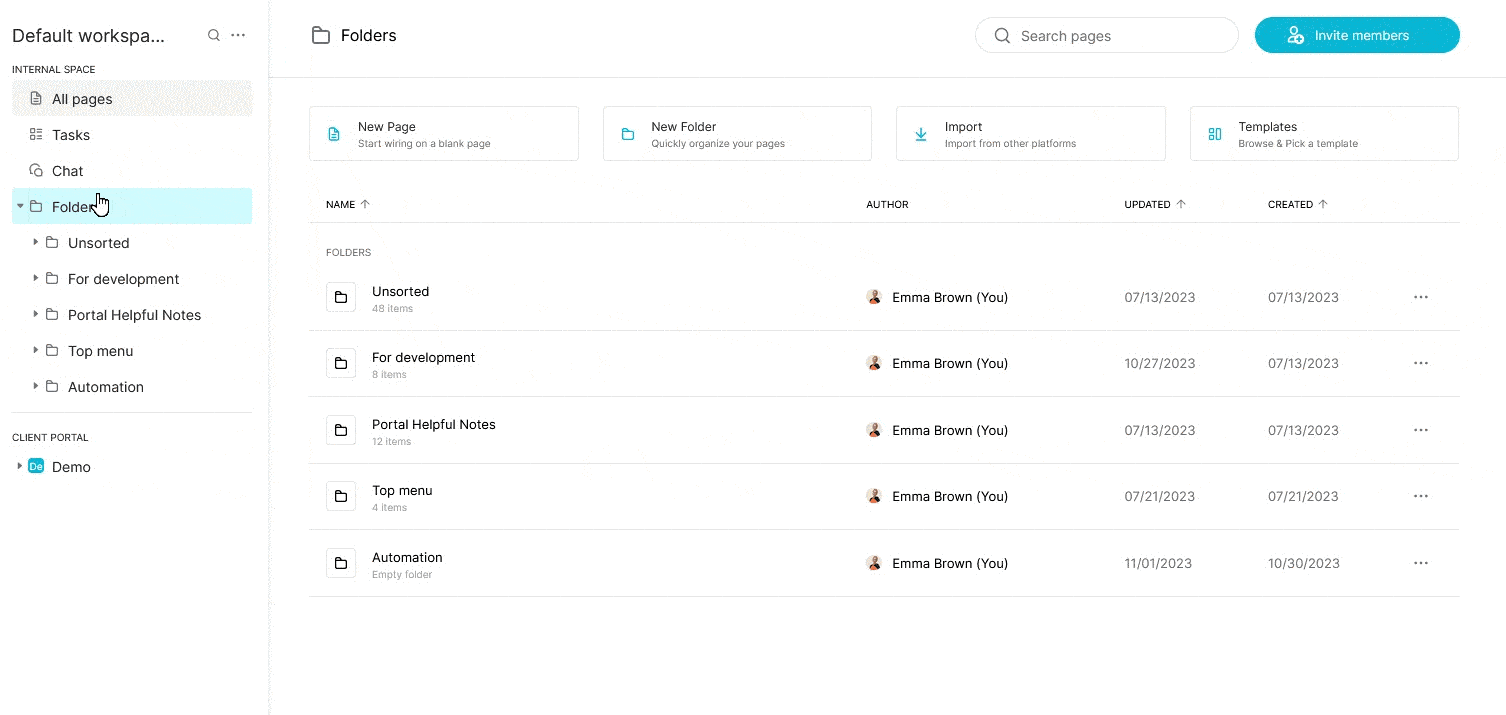Click the "48 items" count text
Screen dimensions: 1506x715
(392, 309)
